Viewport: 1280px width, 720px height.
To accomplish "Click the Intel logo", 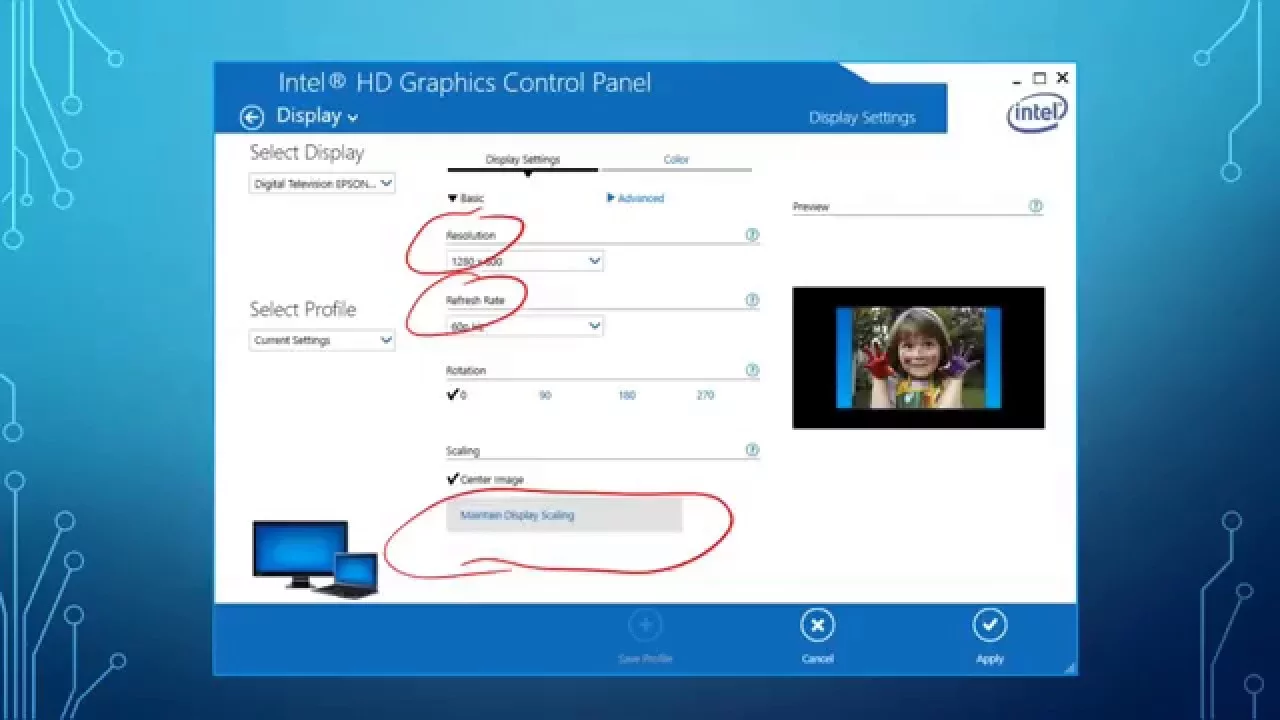I will point(1037,112).
